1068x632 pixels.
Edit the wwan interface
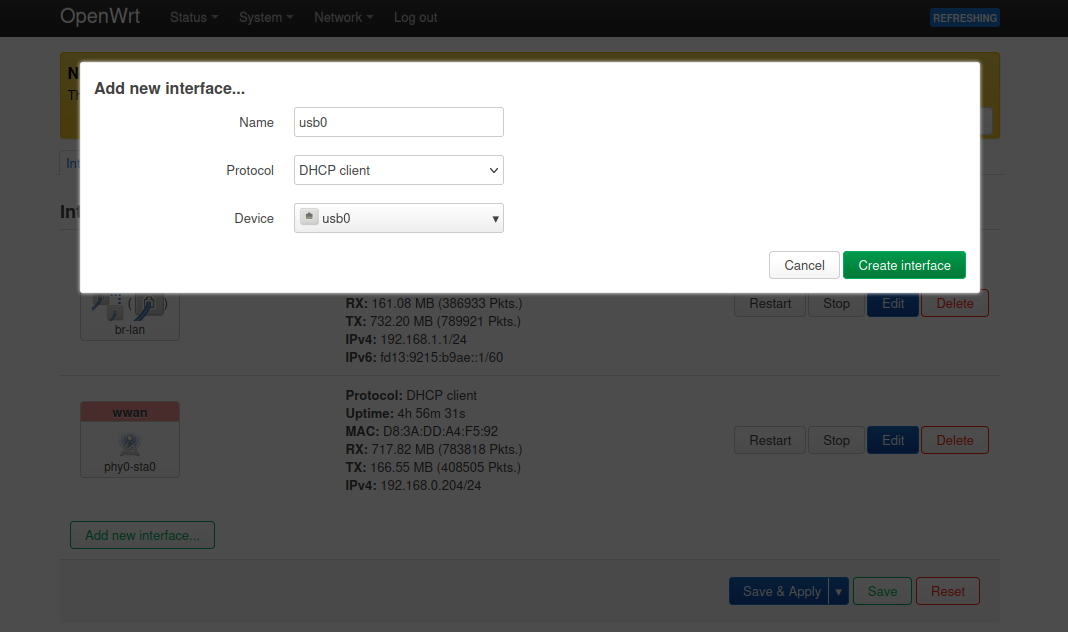coord(892,440)
